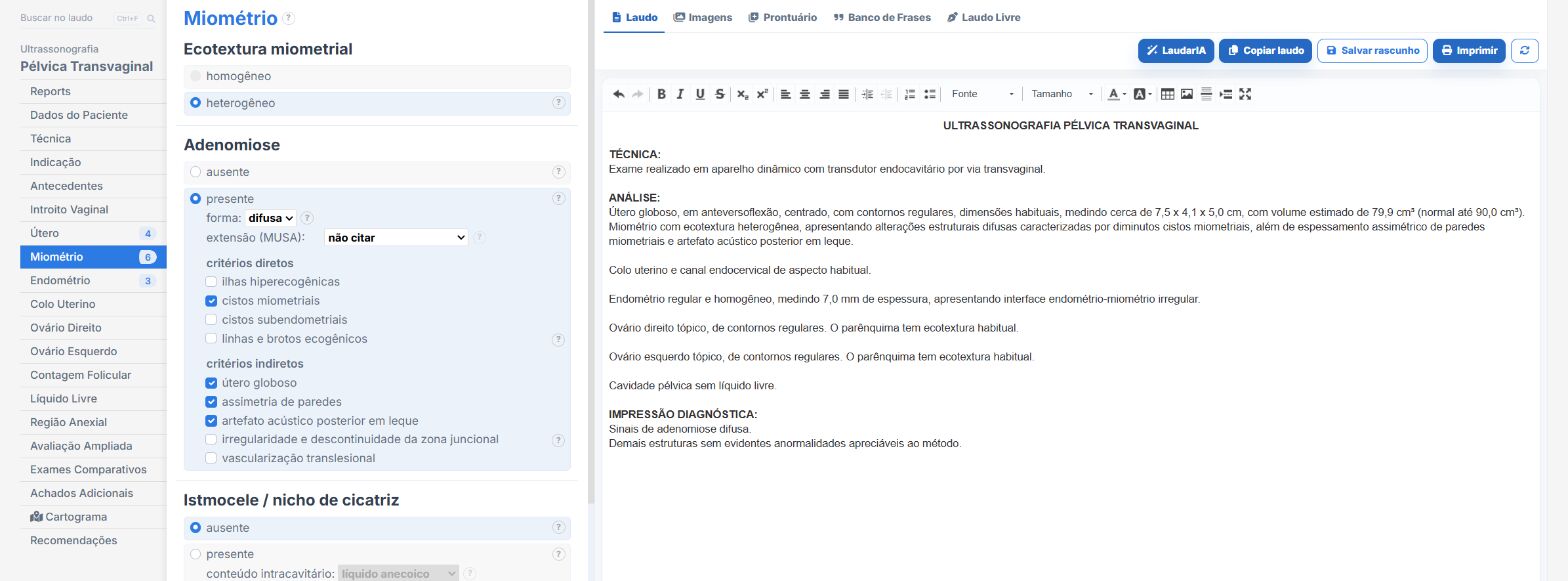The width and height of the screenshot is (1568, 581).
Task: Apply underline formatting in the editor toolbar
Action: click(700, 94)
